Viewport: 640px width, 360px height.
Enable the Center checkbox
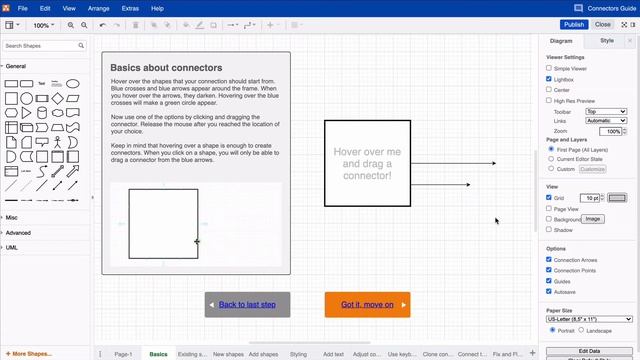[x=549, y=89]
